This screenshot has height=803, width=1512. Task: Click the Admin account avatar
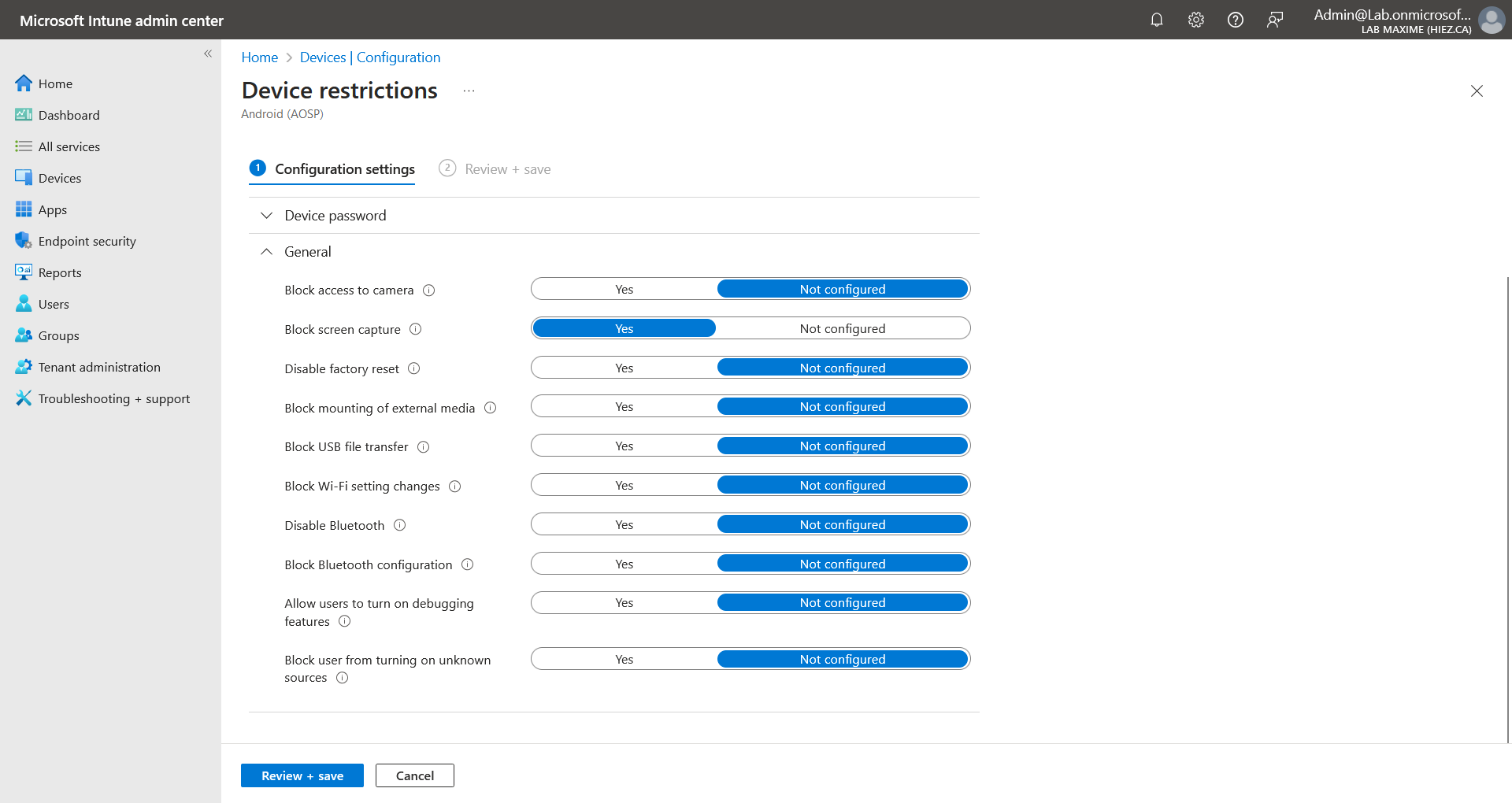[1491, 20]
